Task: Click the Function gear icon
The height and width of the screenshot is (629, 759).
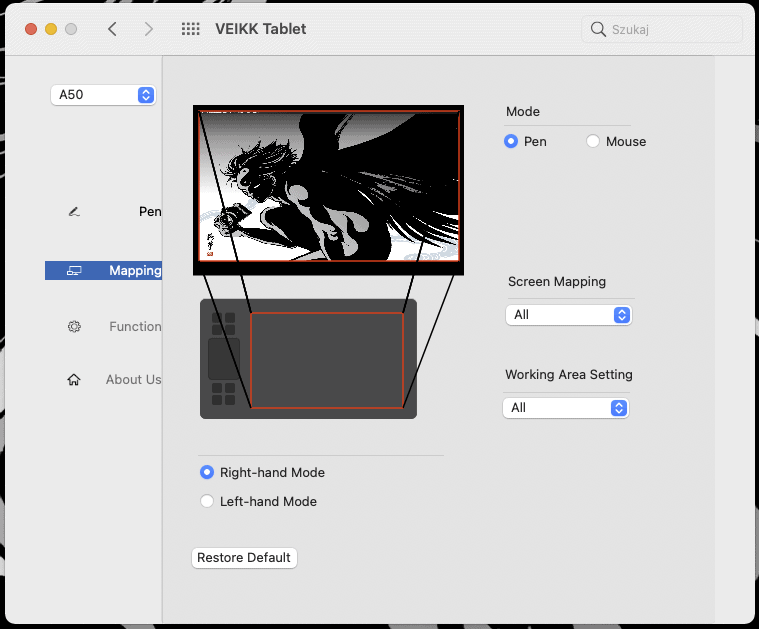Action: (x=74, y=326)
